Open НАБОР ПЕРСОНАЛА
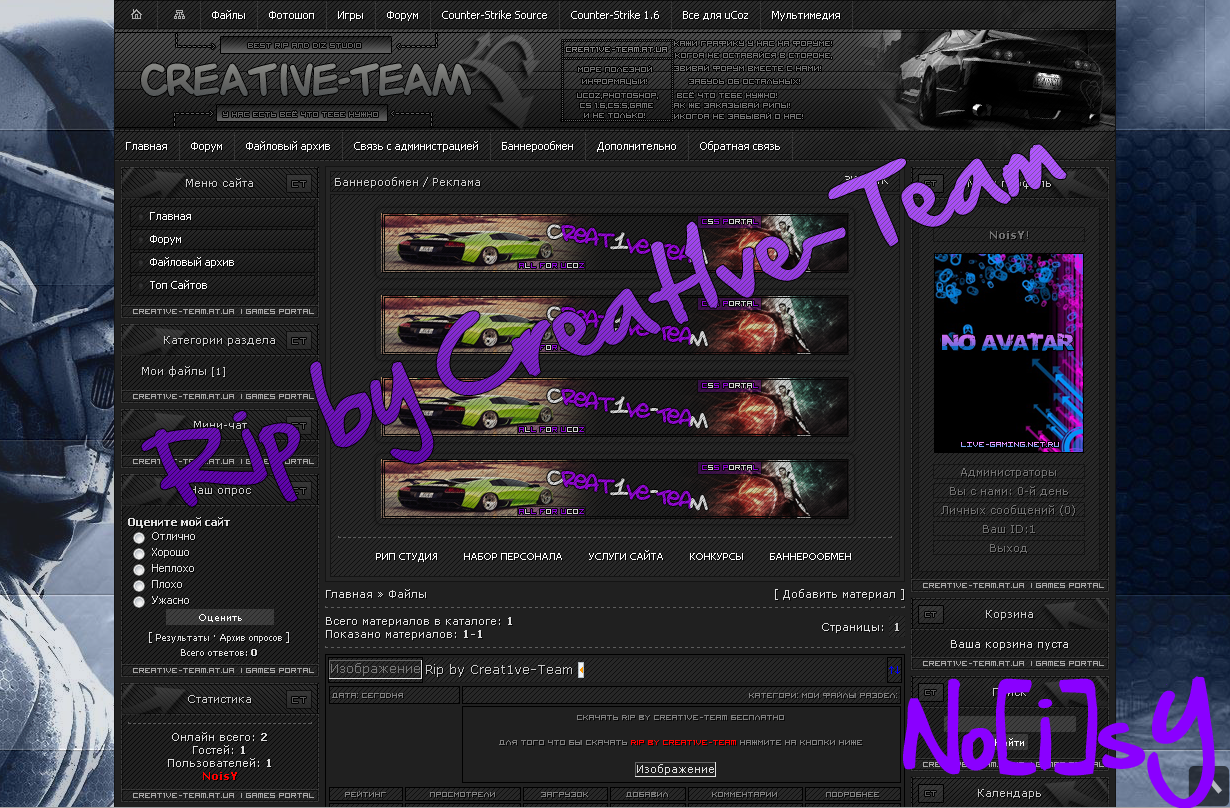Screen dimensions: 1230x808 pyautogui.click(x=512, y=556)
